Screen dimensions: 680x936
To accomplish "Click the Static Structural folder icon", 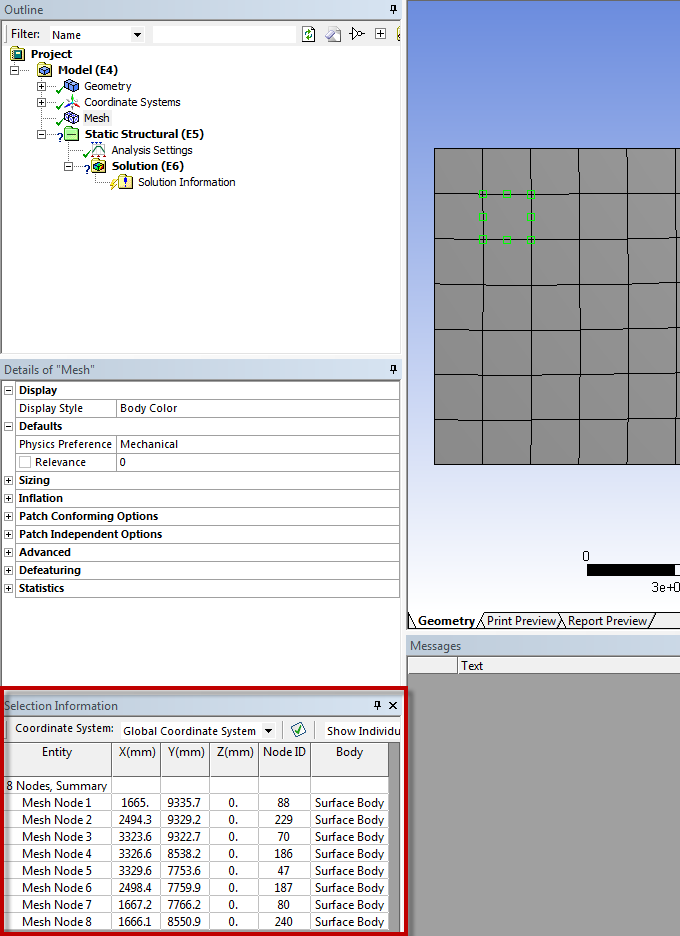I will point(72,134).
